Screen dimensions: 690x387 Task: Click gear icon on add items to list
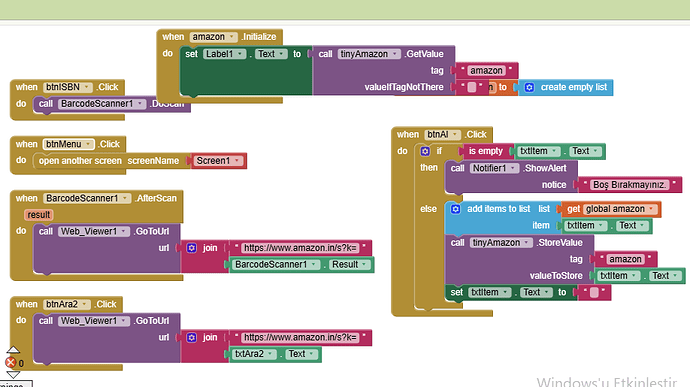pyautogui.click(x=455, y=209)
